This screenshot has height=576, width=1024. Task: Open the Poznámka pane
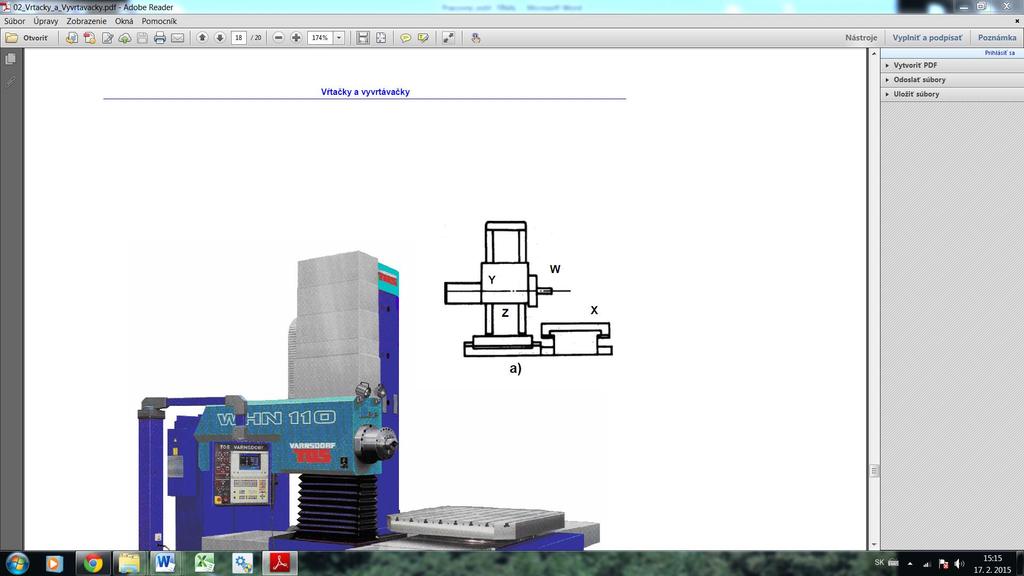(x=997, y=38)
